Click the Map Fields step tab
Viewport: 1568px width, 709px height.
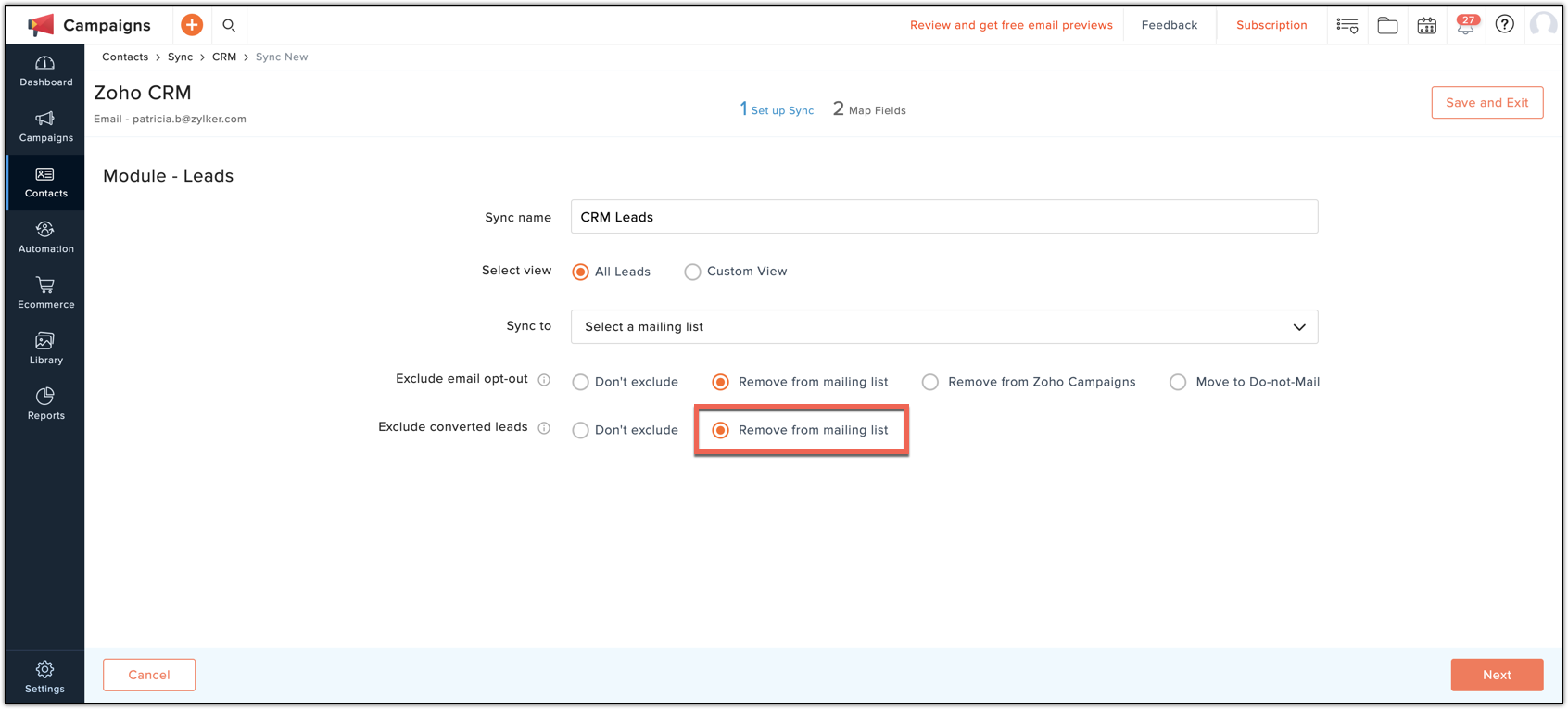[869, 110]
